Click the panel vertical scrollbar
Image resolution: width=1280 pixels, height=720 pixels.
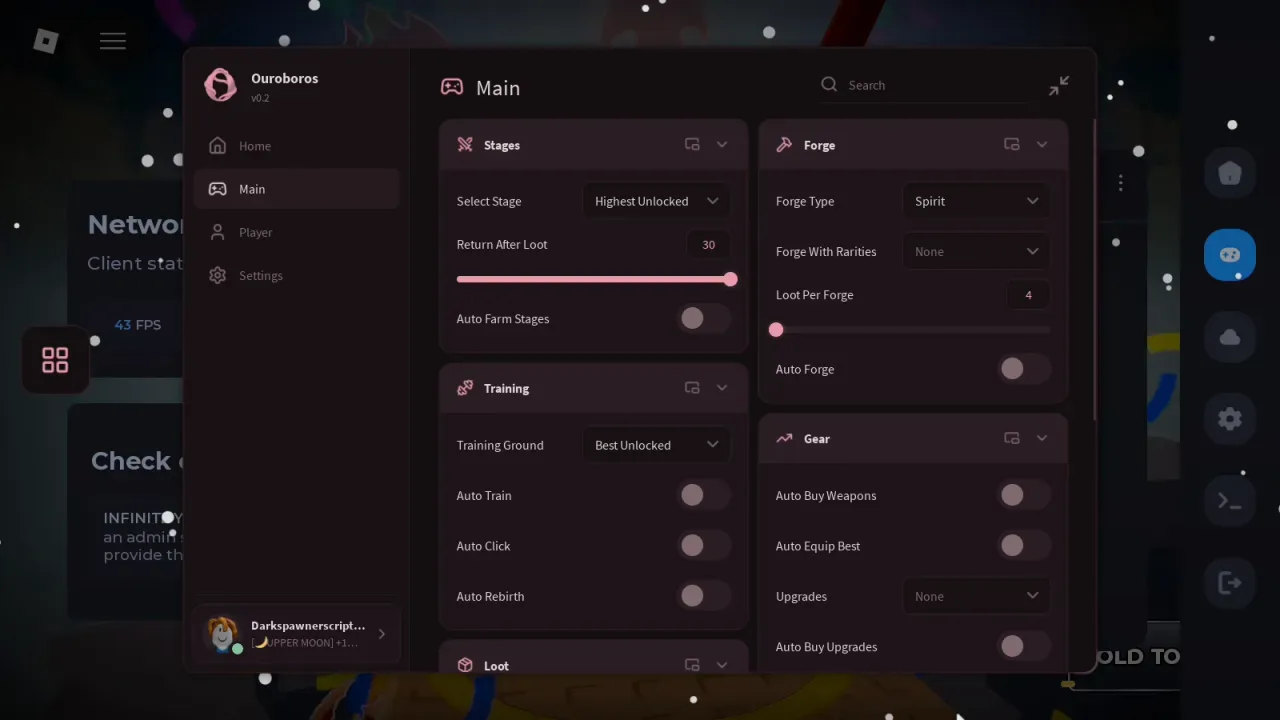[x=1096, y=270]
